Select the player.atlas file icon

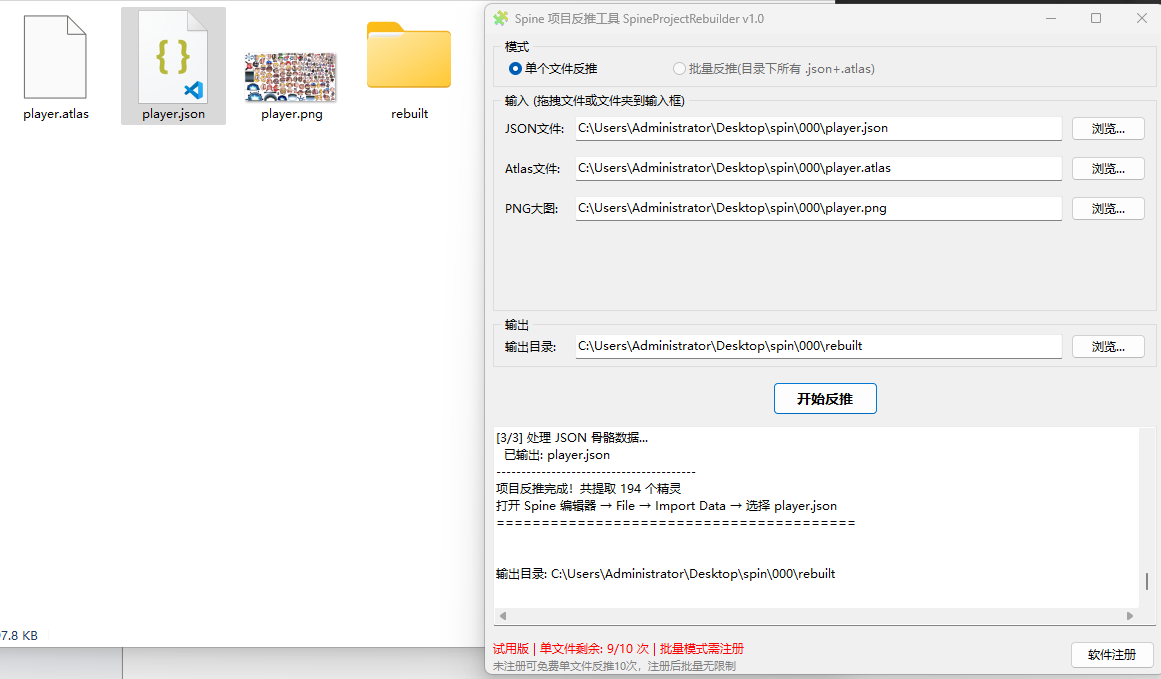pyautogui.click(x=56, y=58)
